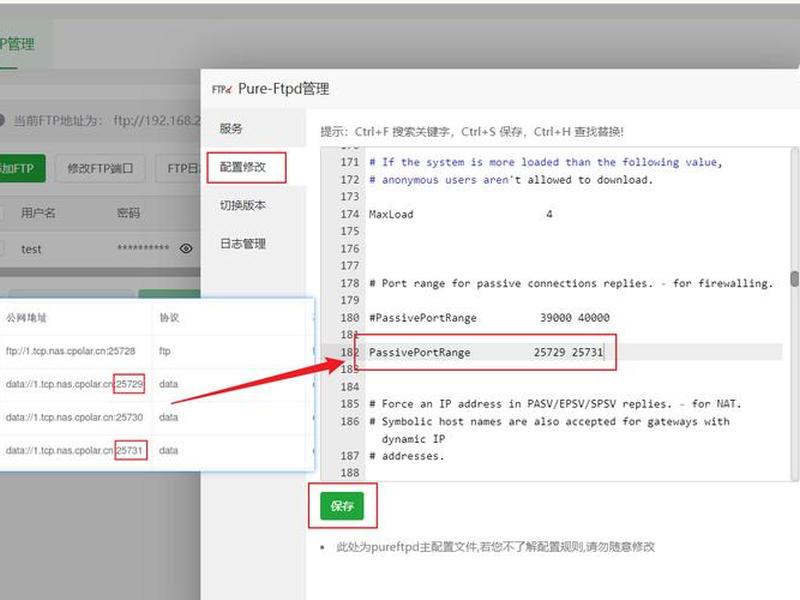
Task: Click the ftp protocol cell for port 25728
Action: pyautogui.click(x=164, y=351)
